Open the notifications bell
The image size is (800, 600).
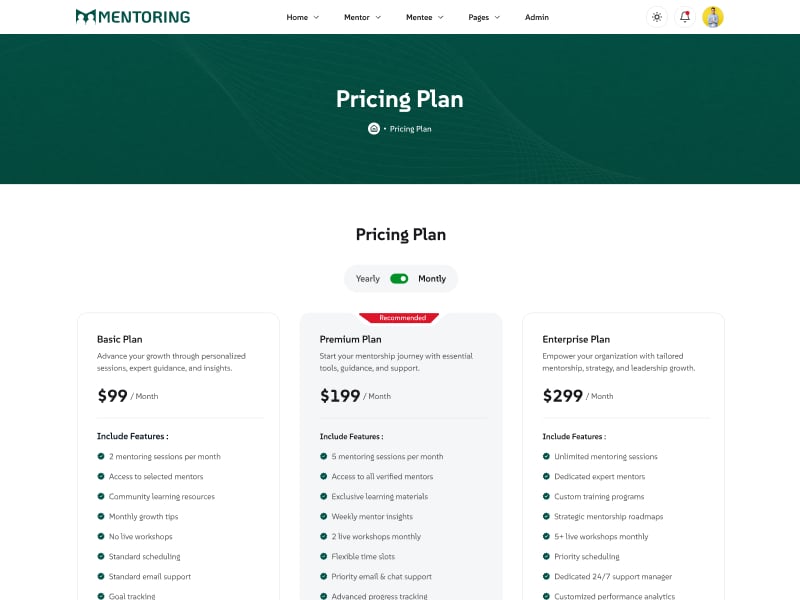[x=685, y=17]
